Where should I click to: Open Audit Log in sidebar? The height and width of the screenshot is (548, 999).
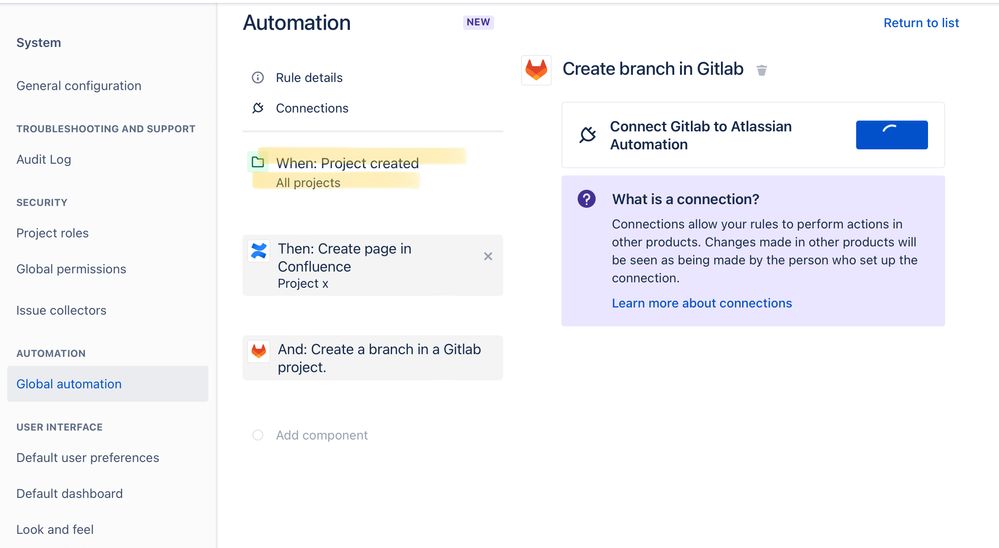click(44, 160)
